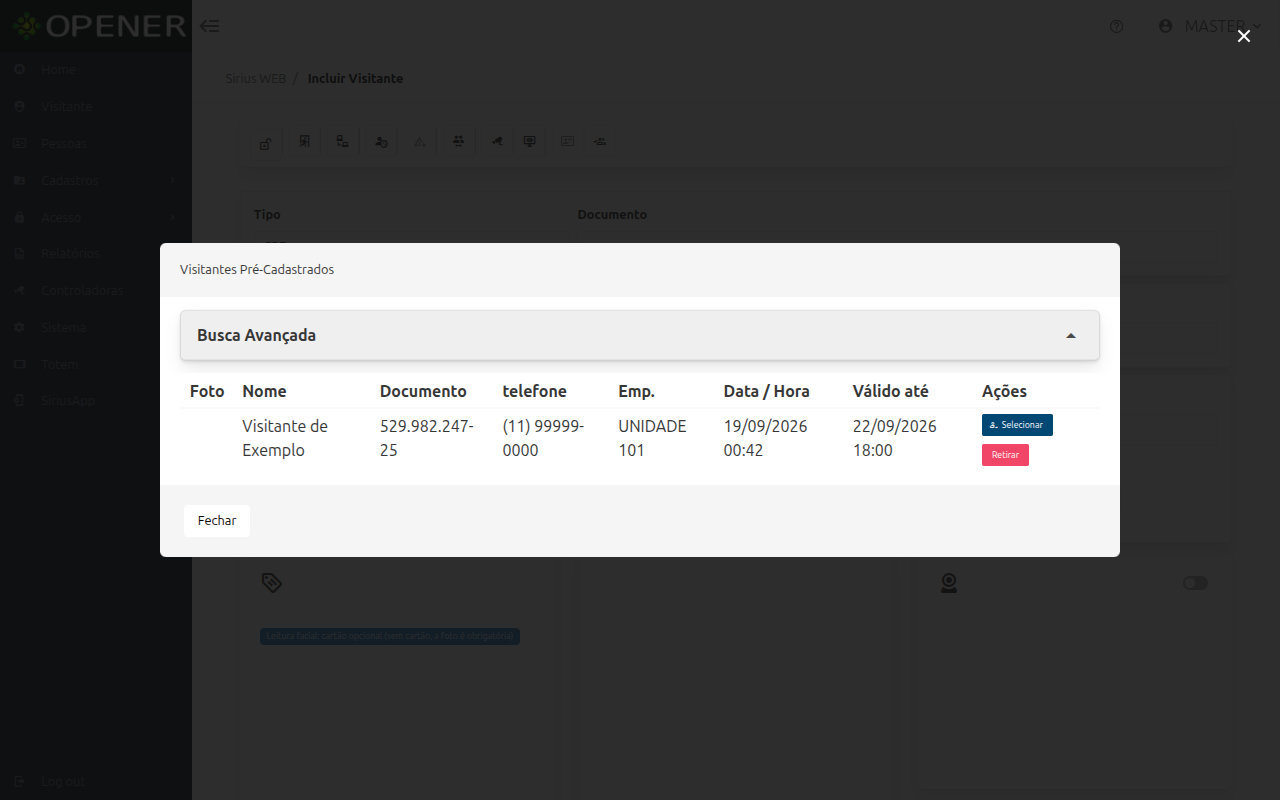Expand the Acesso sidebar menu
This screenshot has width=1280, height=800.
(x=96, y=217)
